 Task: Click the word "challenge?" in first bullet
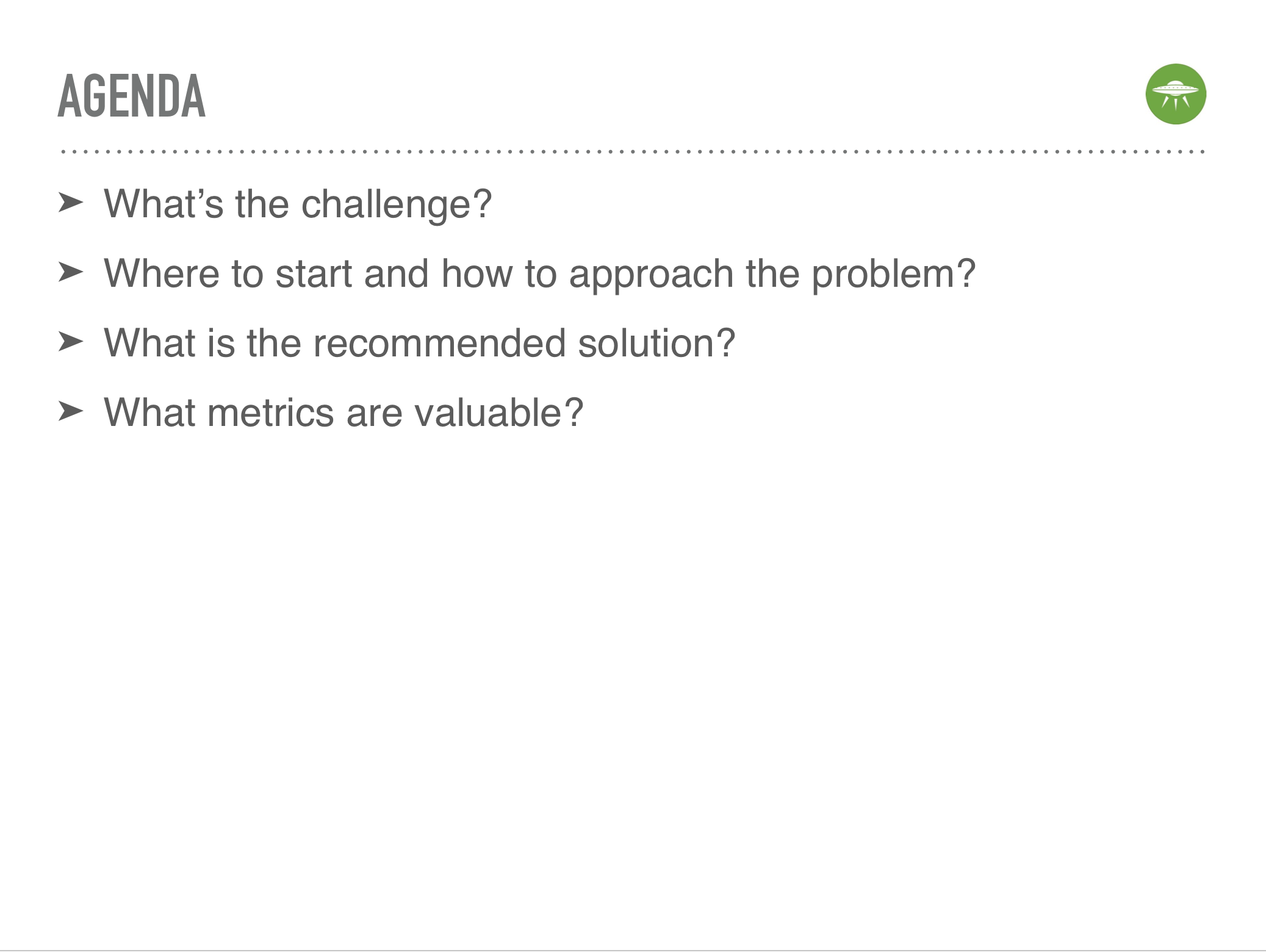tap(397, 204)
